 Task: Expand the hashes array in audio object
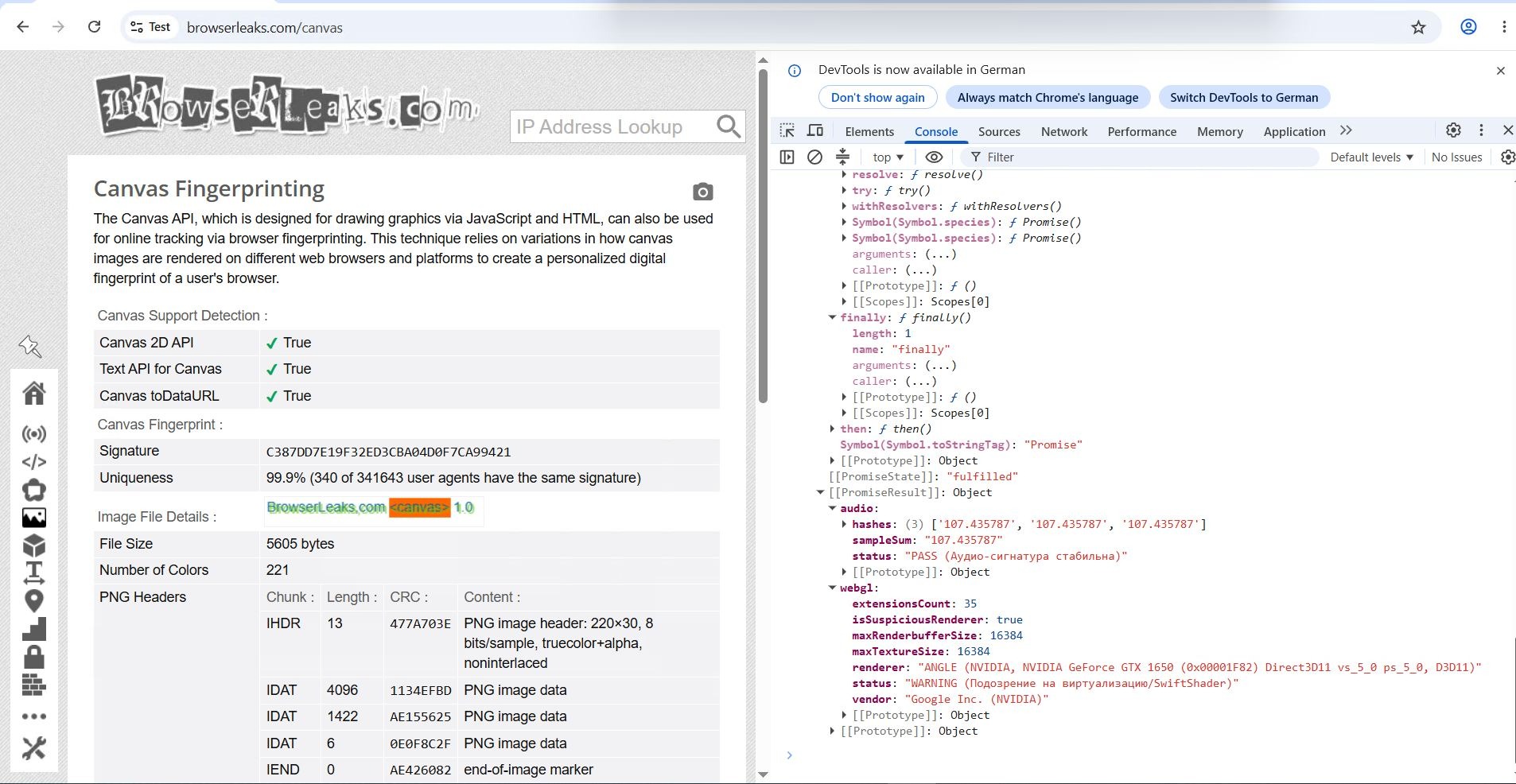click(844, 524)
